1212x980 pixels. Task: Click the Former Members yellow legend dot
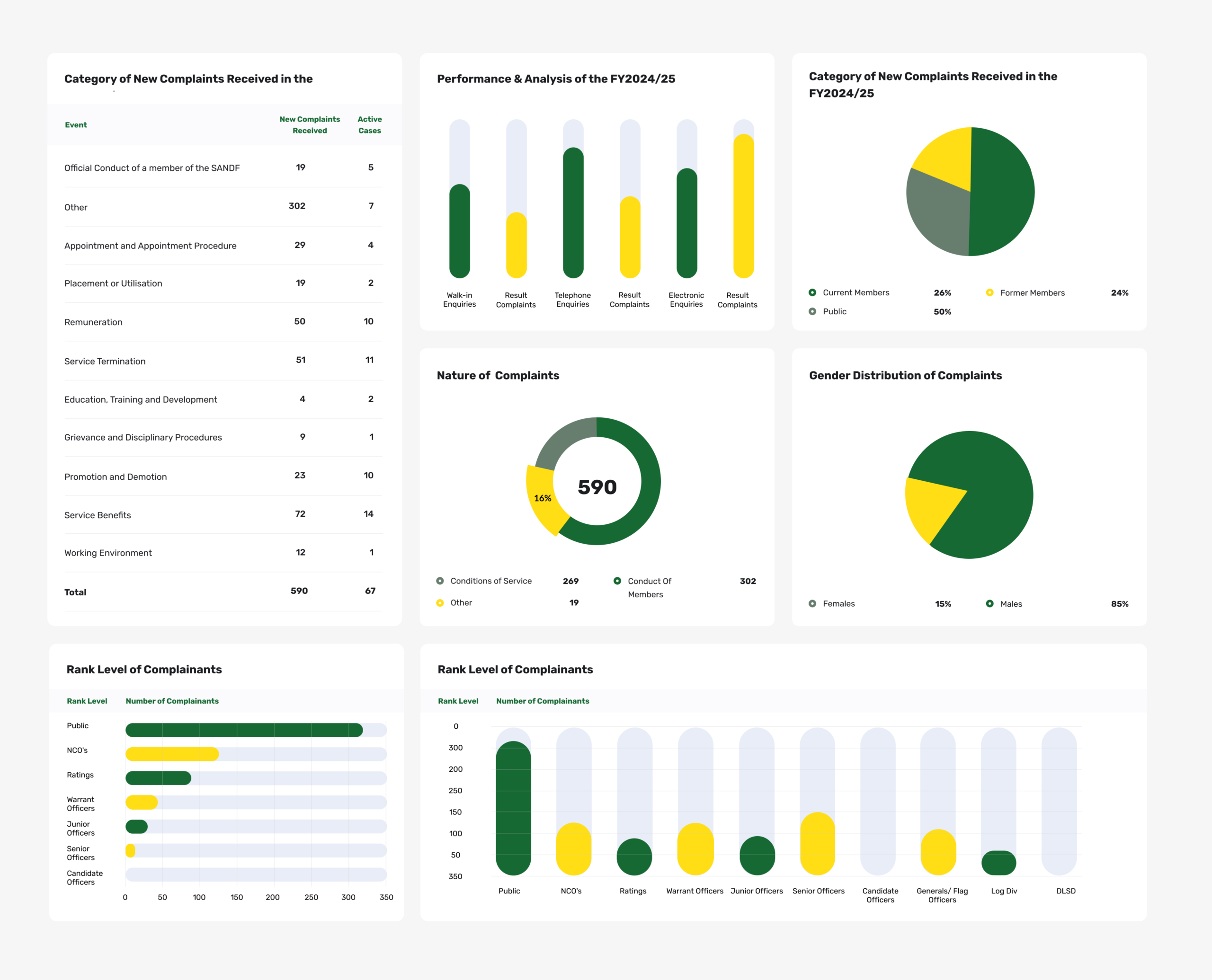point(989,292)
